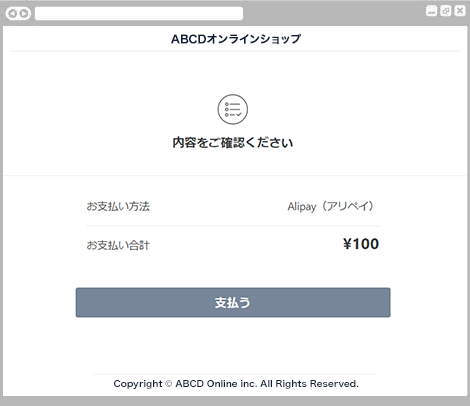
Task: Go forward with the browser forward arrow
Action: [24, 14]
